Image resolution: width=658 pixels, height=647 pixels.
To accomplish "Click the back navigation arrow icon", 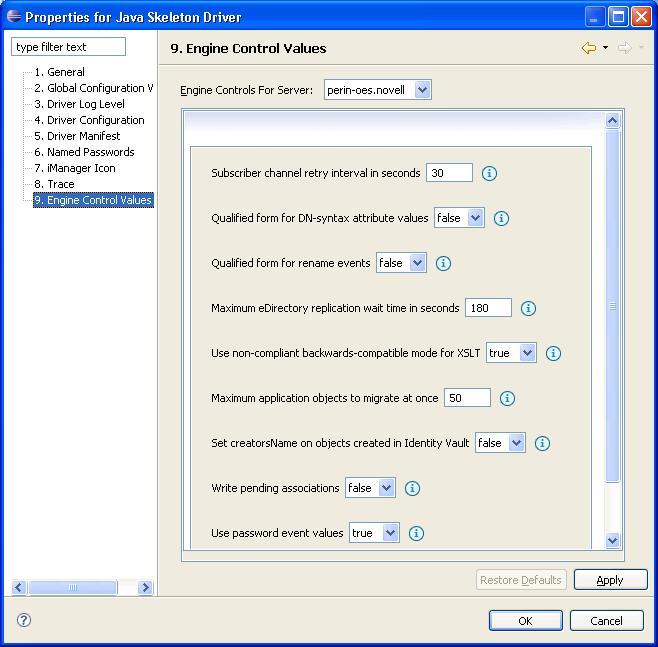I will click(589, 48).
